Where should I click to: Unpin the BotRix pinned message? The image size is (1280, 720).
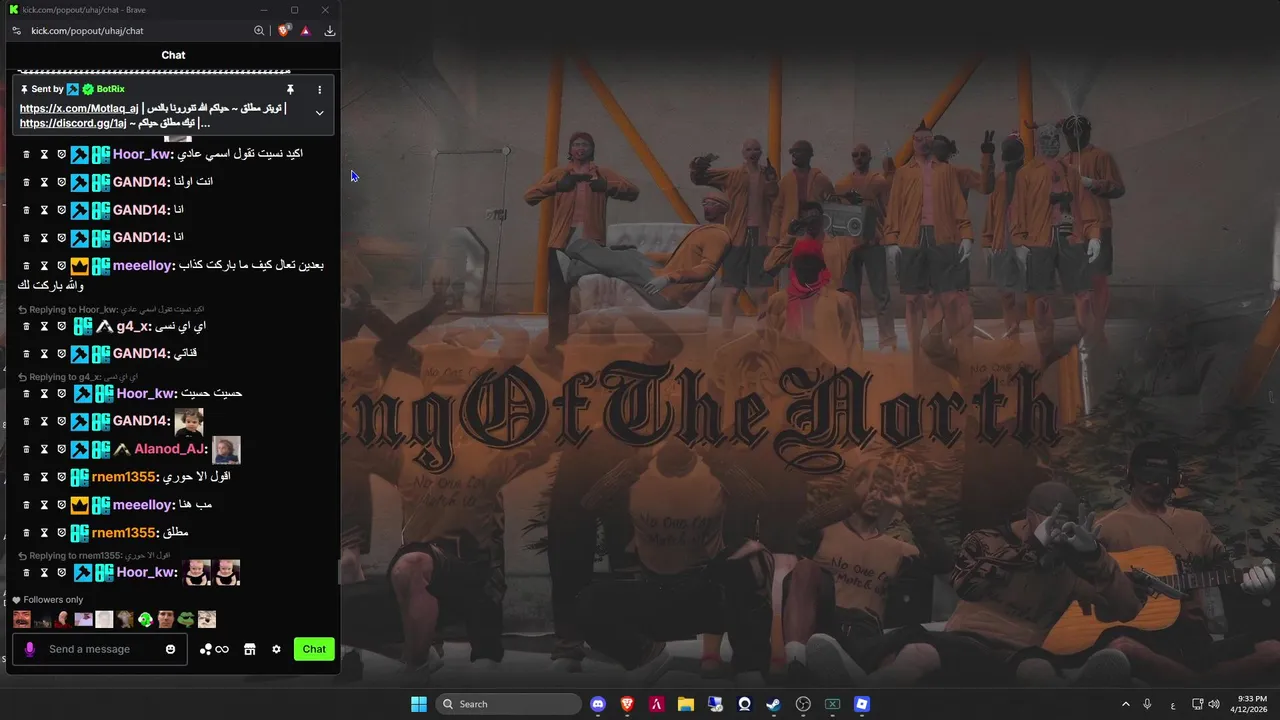click(x=290, y=89)
